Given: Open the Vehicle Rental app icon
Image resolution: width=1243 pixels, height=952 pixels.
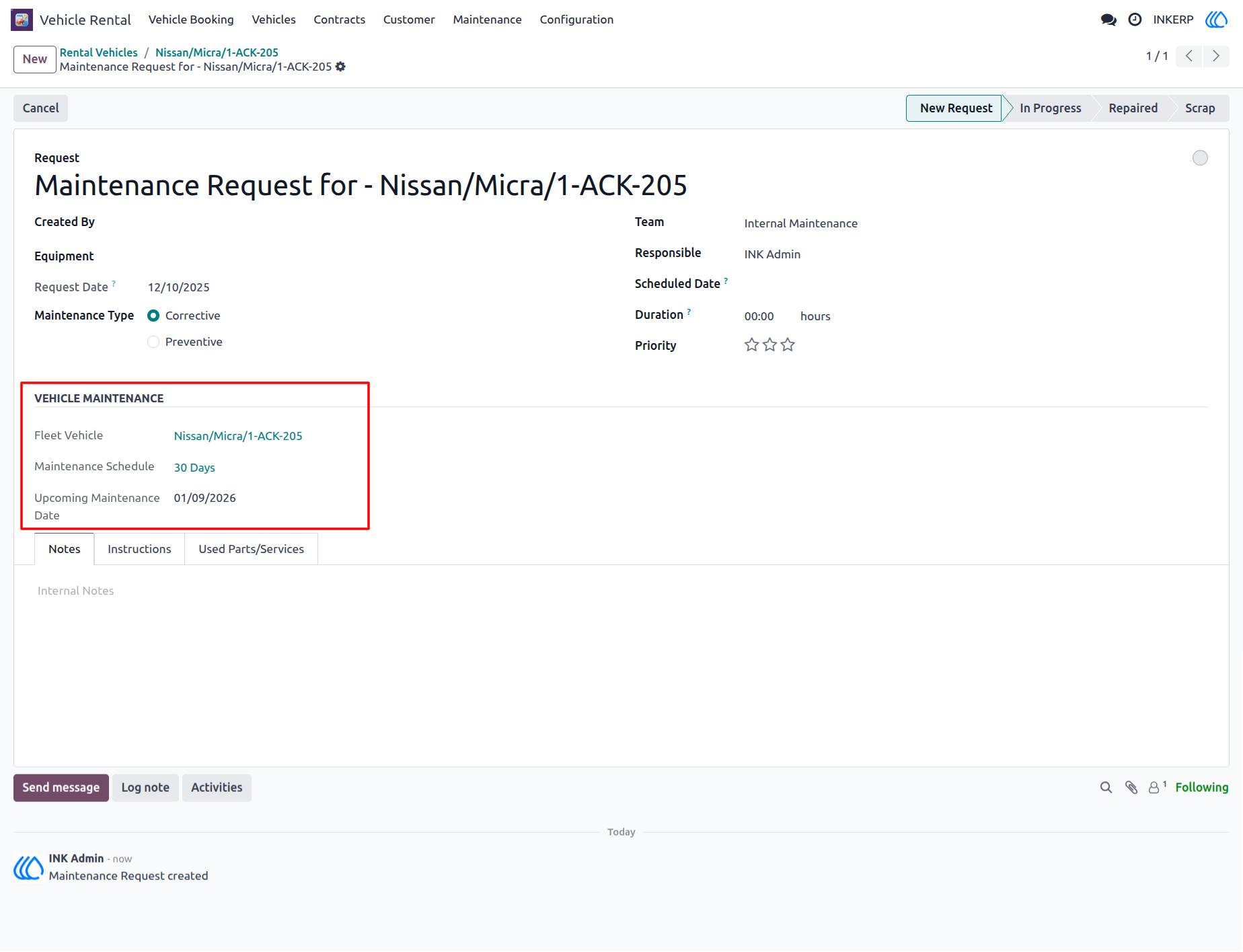Looking at the screenshot, I should coord(22,20).
